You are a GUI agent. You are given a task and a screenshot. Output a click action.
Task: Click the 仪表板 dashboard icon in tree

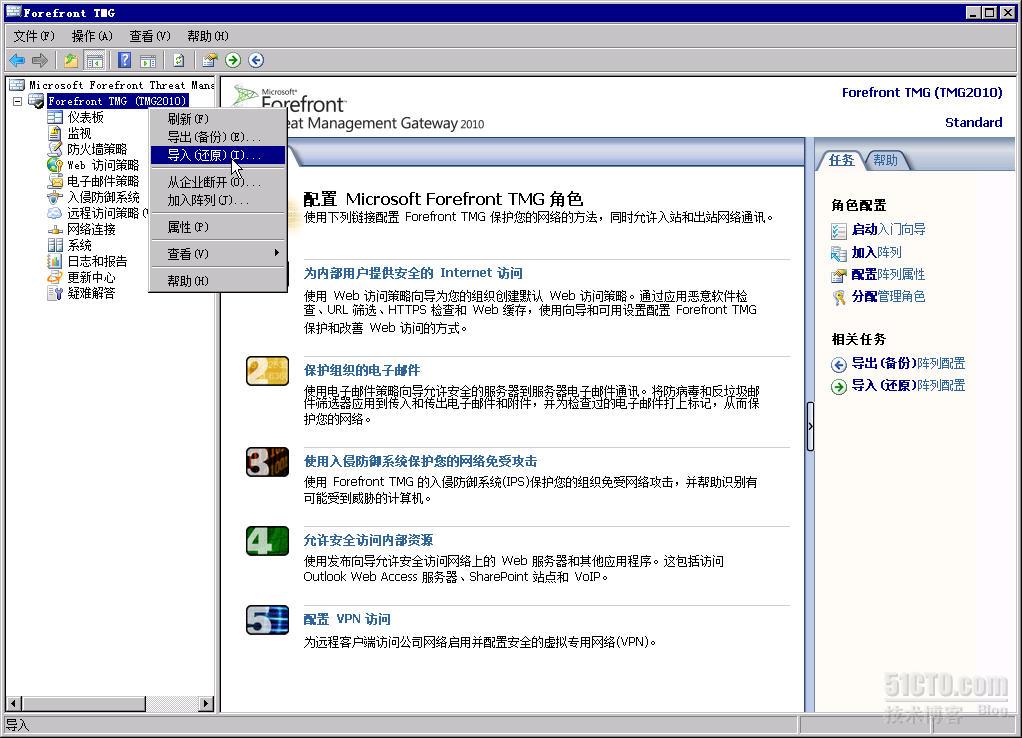coord(55,117)
